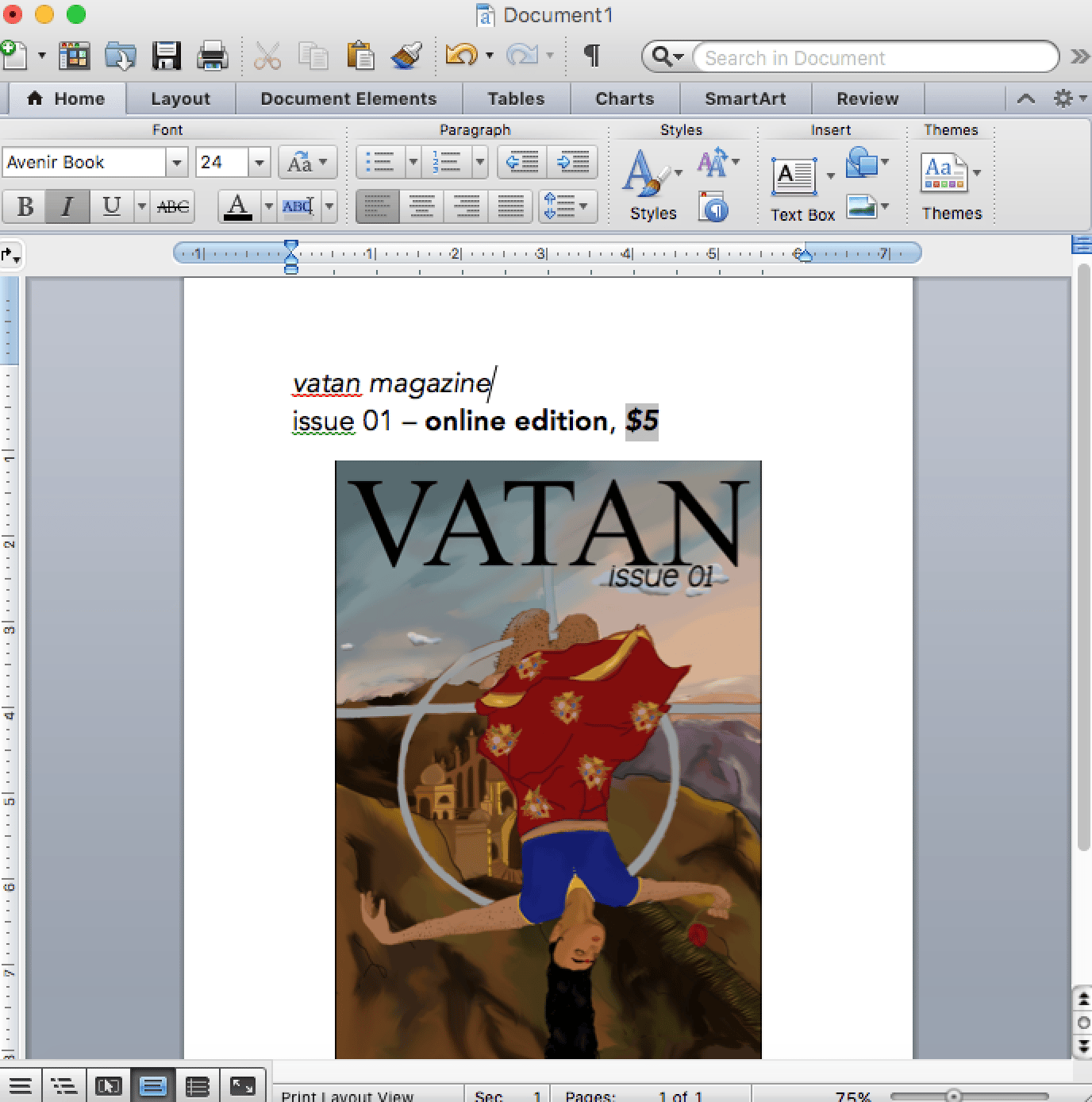
Task: Click the Format Painter paintbrush icon
Action: pos(407,56)
